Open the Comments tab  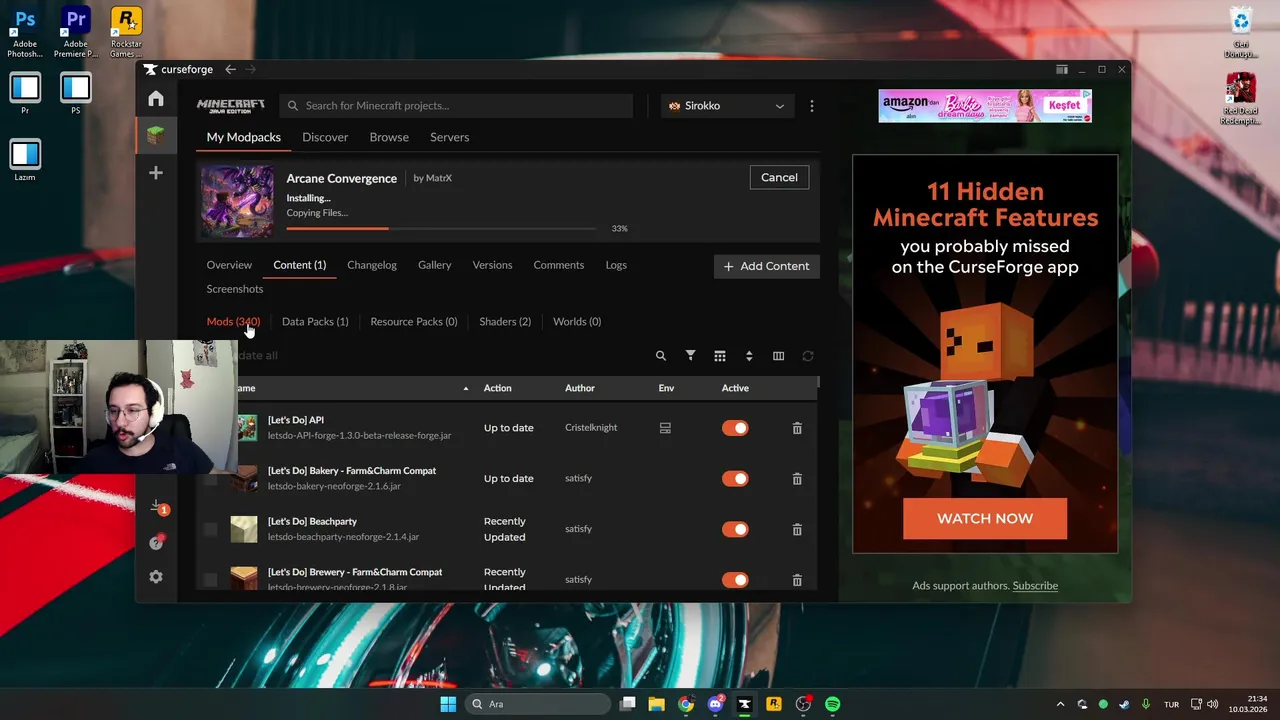click(559, 265)
